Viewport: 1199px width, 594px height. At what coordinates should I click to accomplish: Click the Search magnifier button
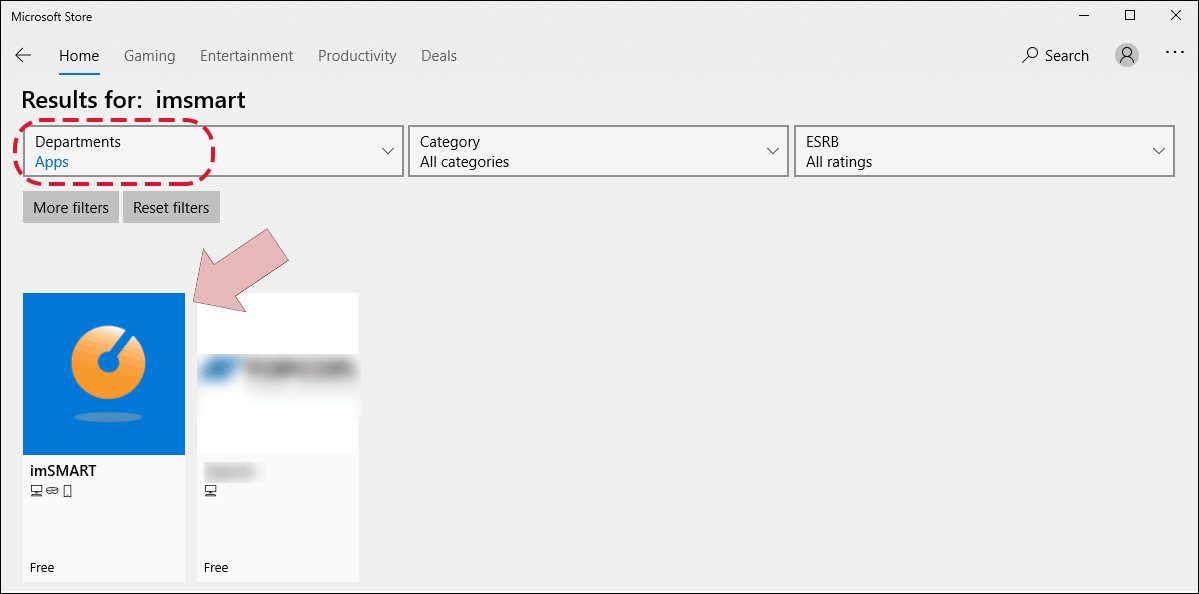1055,55
